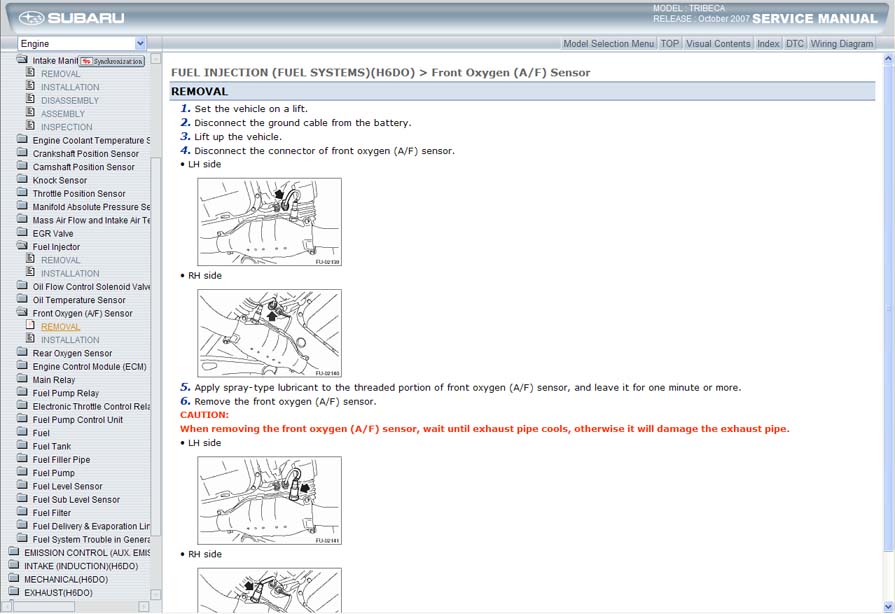Screen dimensions: 895x614
Task: Click the folder icon beside Camshaft Position Sensor
Action: [x=22, y=166]
